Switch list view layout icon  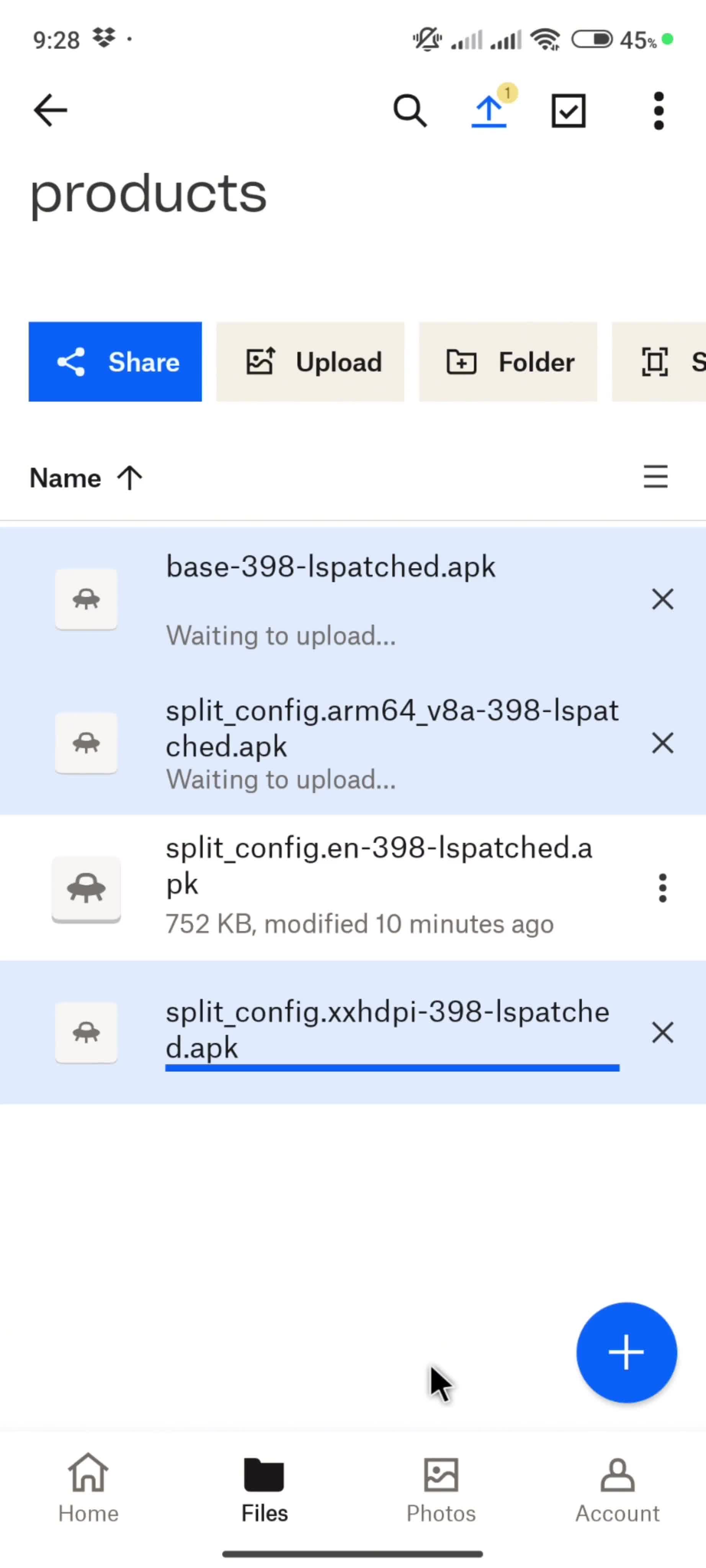655,477
